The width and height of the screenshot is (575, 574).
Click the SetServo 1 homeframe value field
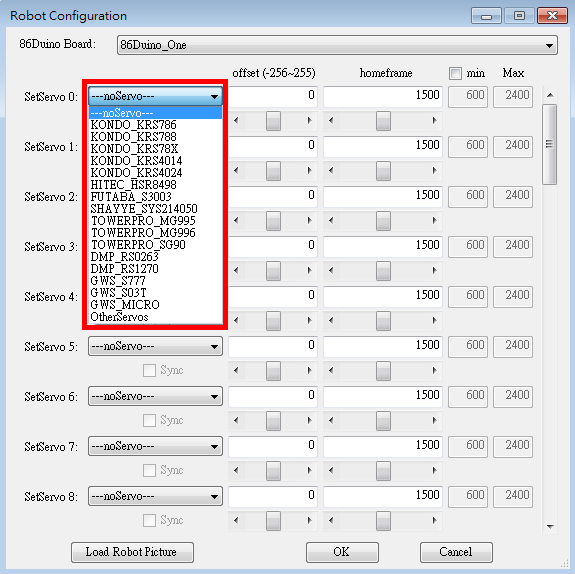[x=383, y=146]
